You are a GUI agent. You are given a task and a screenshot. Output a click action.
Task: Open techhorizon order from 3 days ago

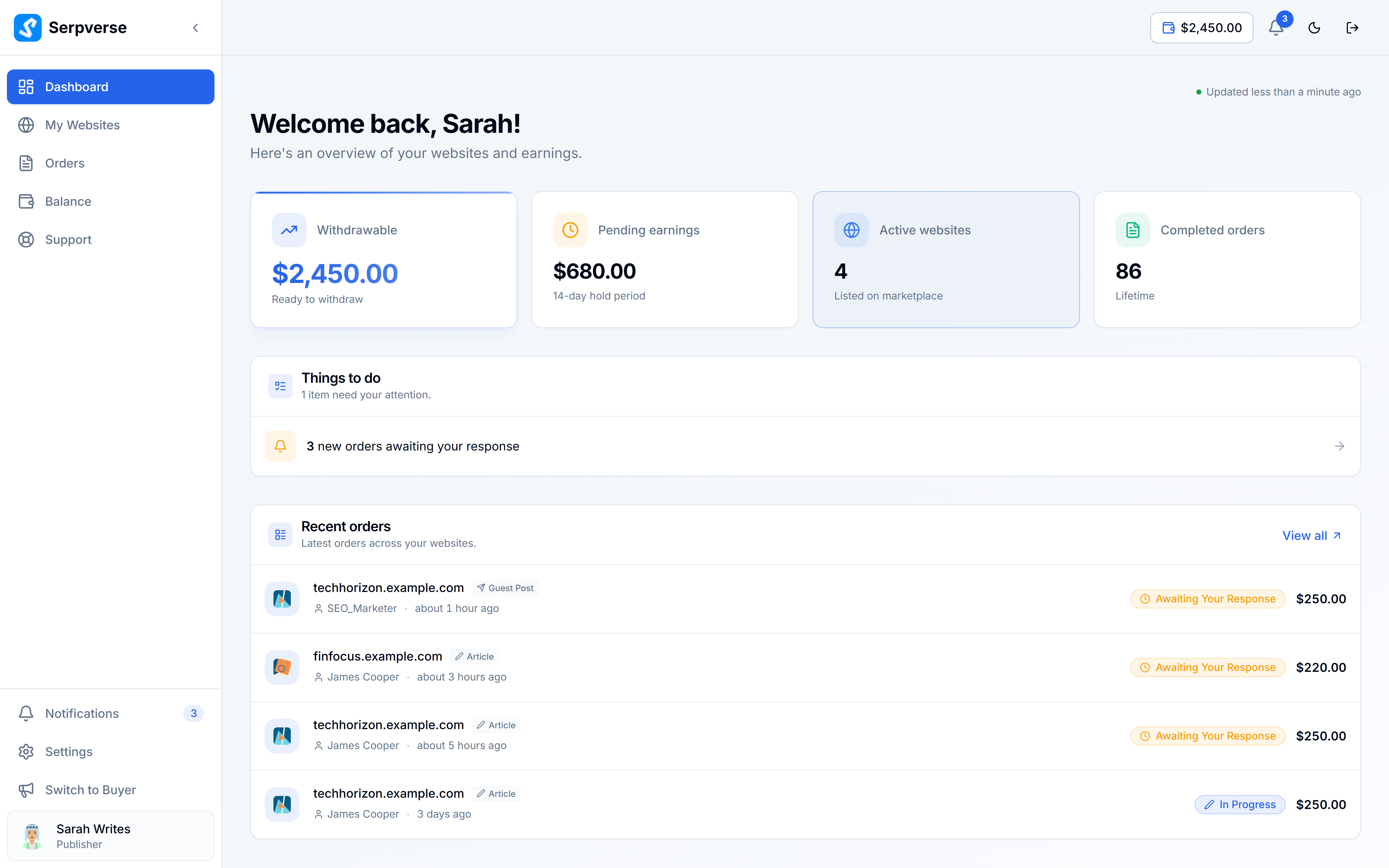click(805, 804)
